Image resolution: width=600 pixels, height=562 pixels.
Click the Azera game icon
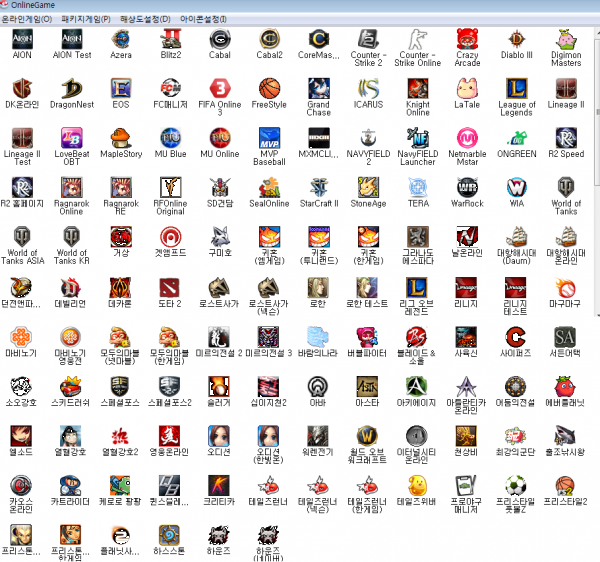(121, 39)
